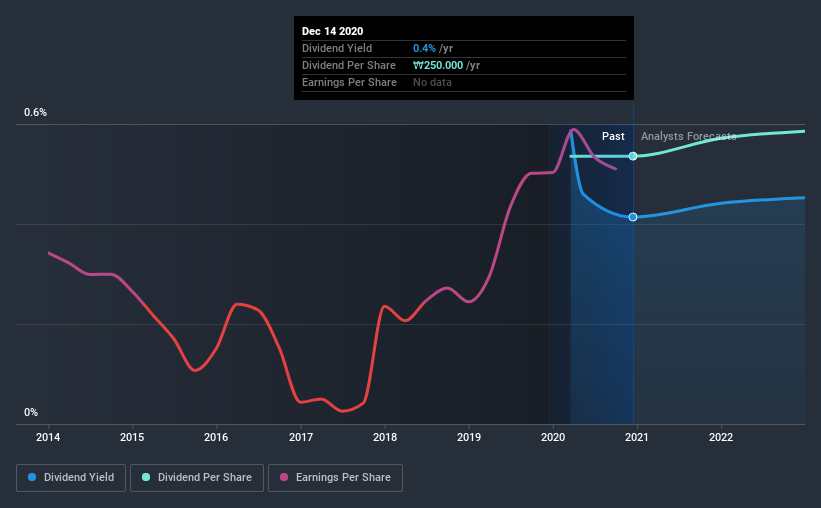Click the ₩250.000 dividend per share value
Image resolution: width=821 pixels, height=508 pixels.
pyautogui.click(x=438, y=65)
